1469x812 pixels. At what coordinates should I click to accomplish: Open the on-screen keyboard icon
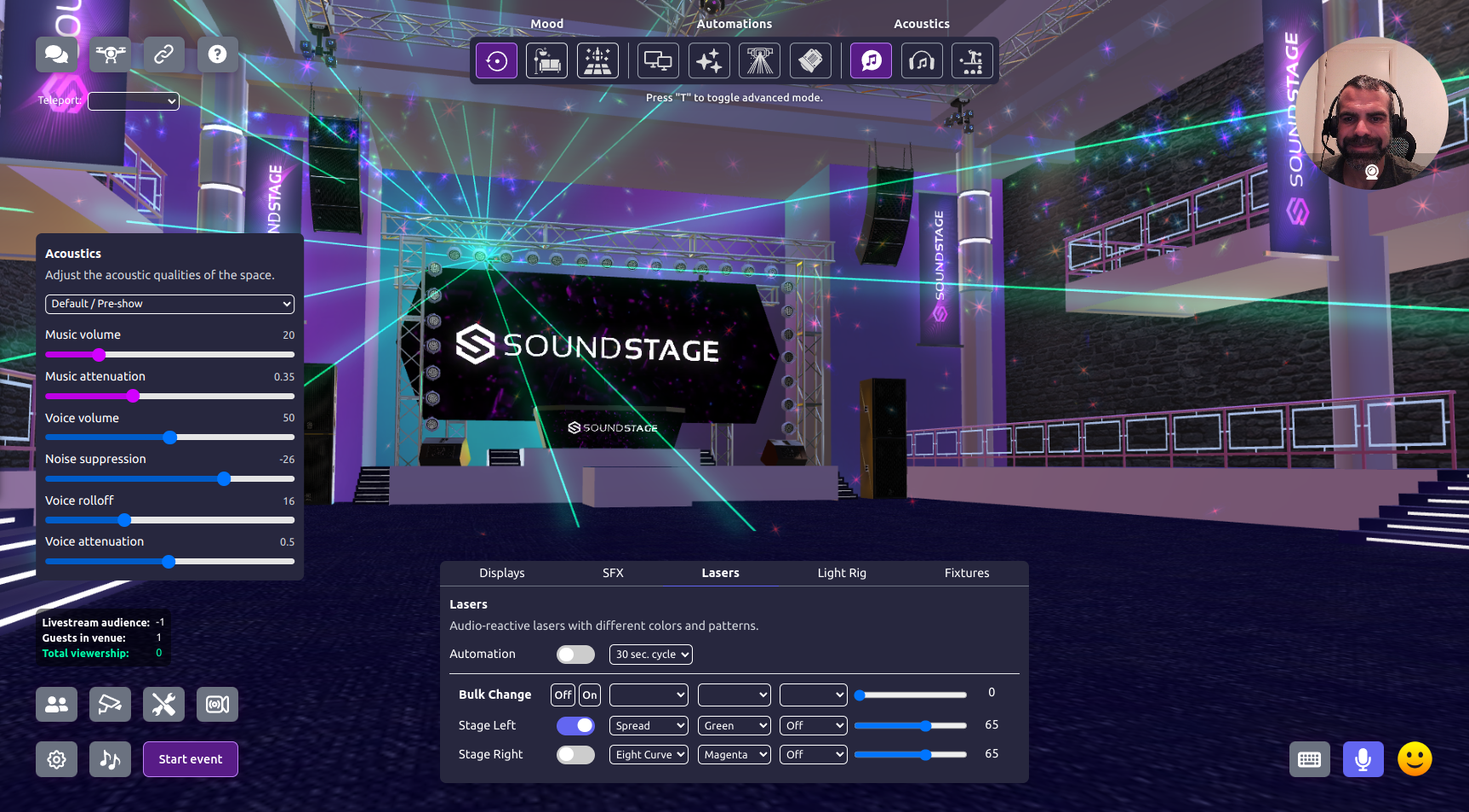(x=1310, y=759)
